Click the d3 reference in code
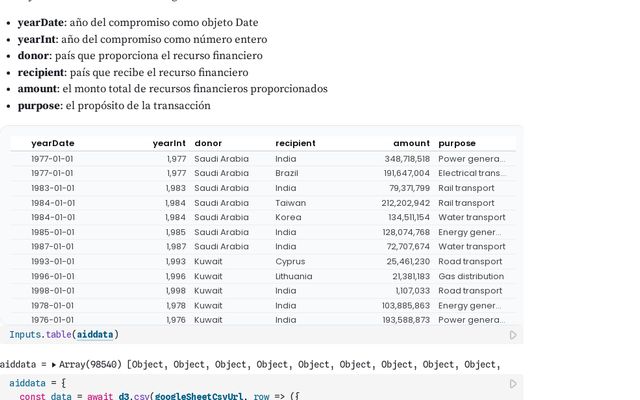The width and height of the screenshot is (640, 400). (x=124, y=396)
